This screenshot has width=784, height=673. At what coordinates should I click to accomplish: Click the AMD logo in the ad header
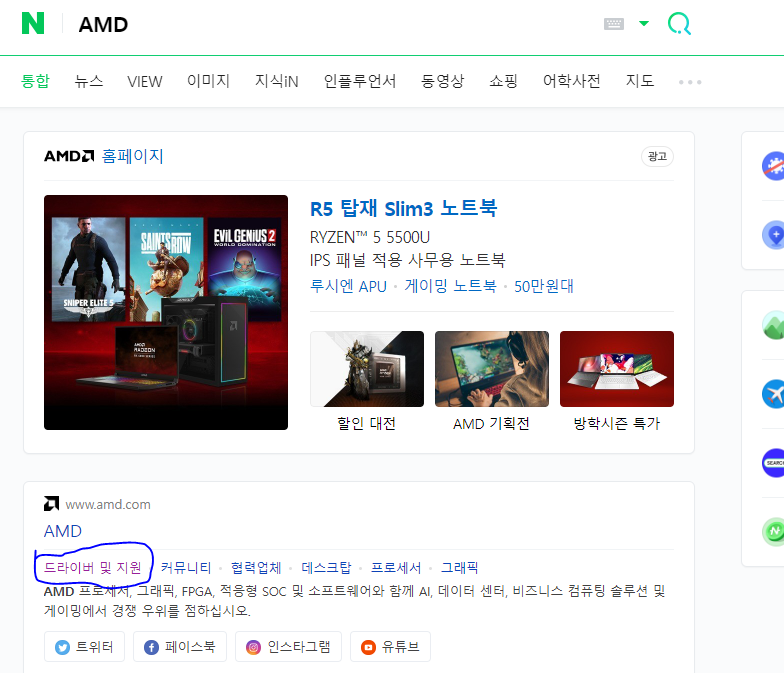coord(69,156)
